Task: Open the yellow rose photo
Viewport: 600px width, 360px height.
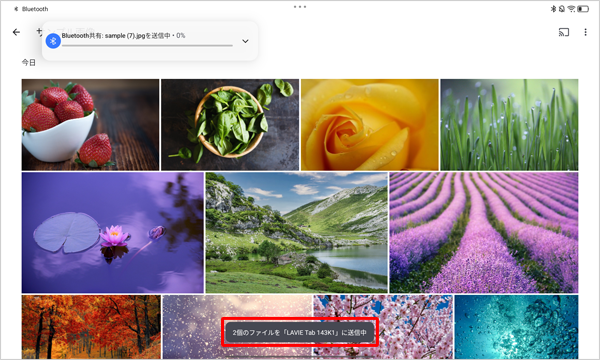Action: coord(370,125)
